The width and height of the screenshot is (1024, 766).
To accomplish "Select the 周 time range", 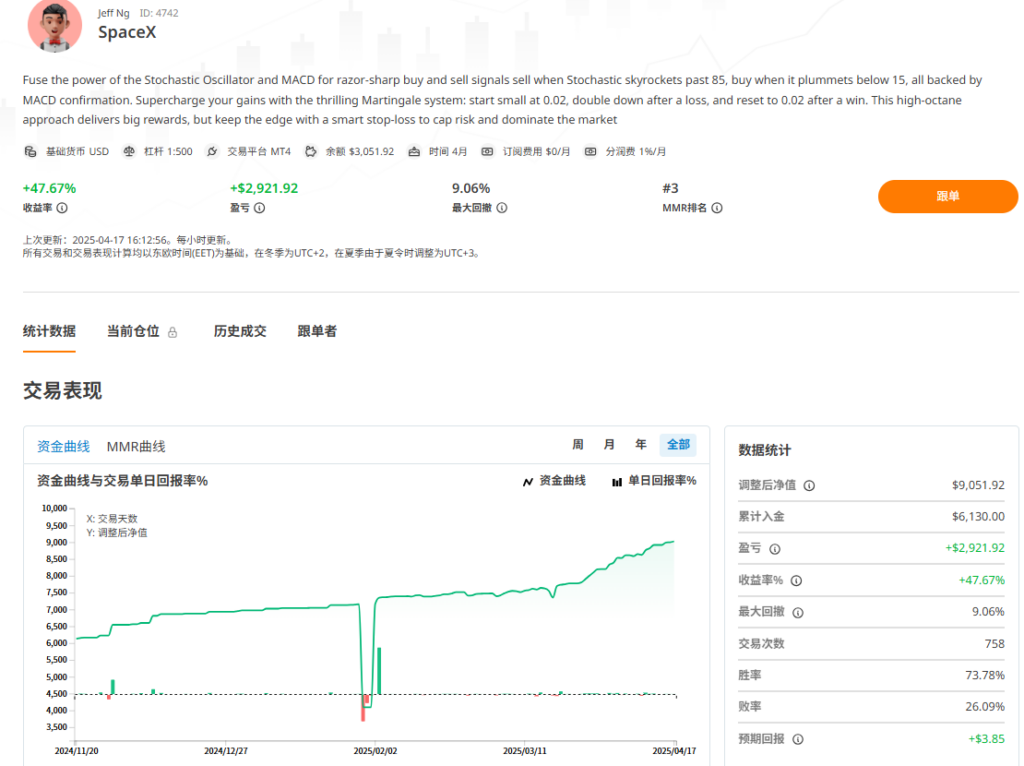I will (x=578, y=445).
